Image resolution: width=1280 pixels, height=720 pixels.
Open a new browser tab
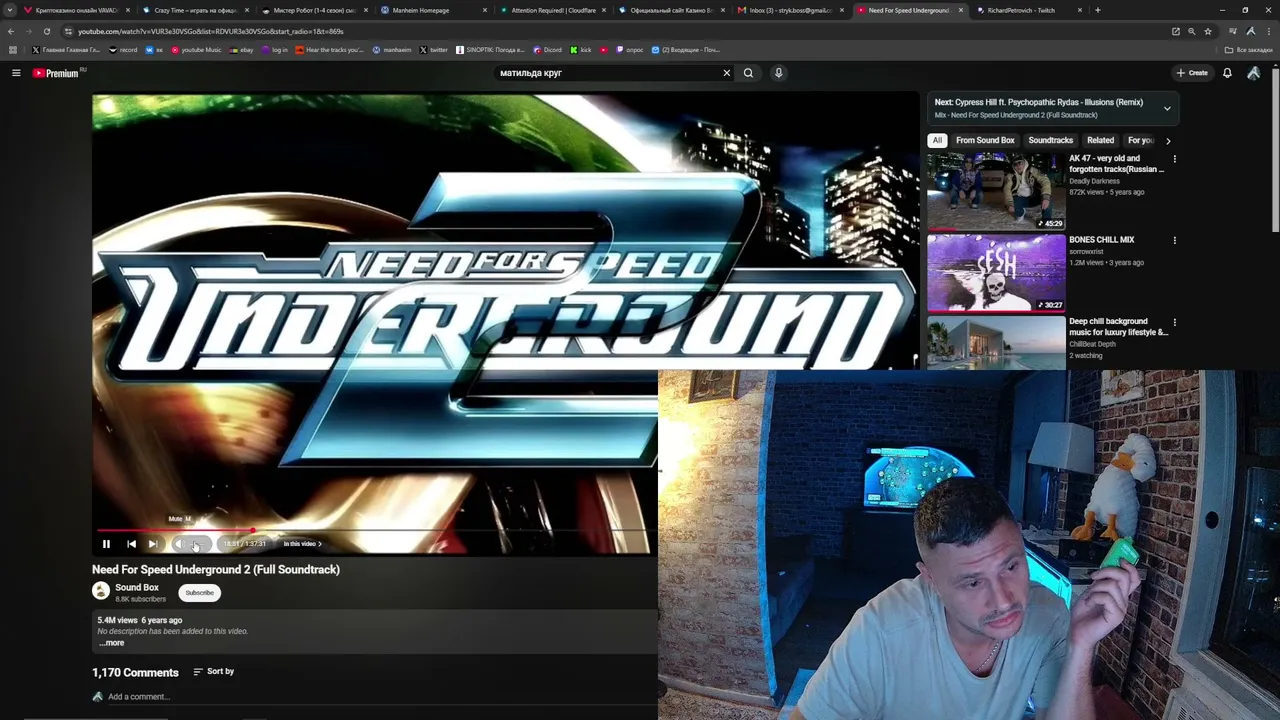coord(1098,10)
